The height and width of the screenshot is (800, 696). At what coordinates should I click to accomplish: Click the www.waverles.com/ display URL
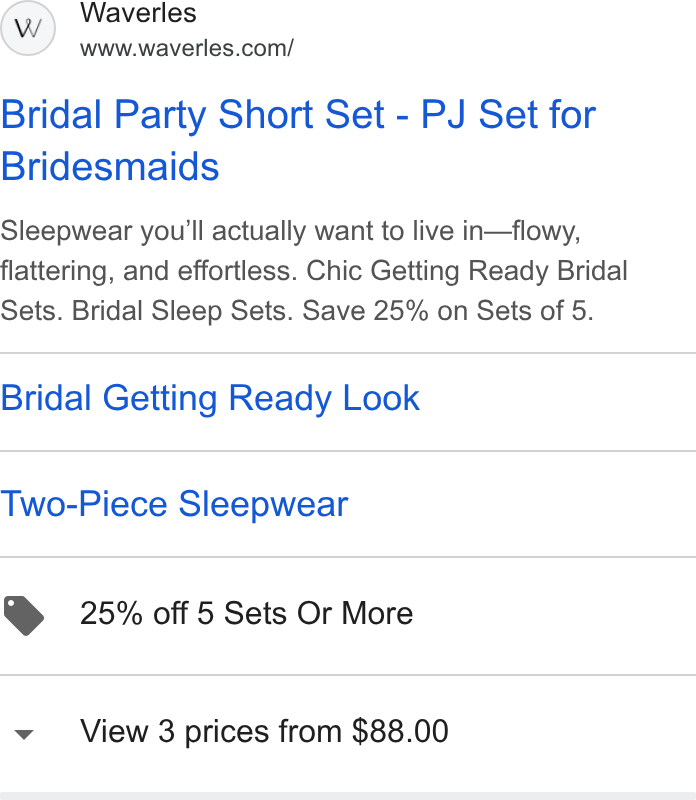pyautogui.click(x=187, y=48)
